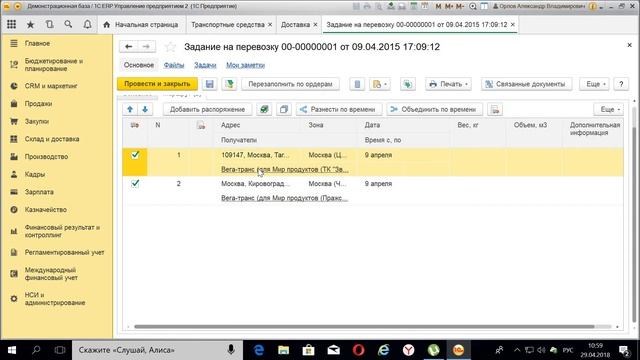Click Разнести по времени button
This screenshot has height=360, width=640.
[339, 109]
